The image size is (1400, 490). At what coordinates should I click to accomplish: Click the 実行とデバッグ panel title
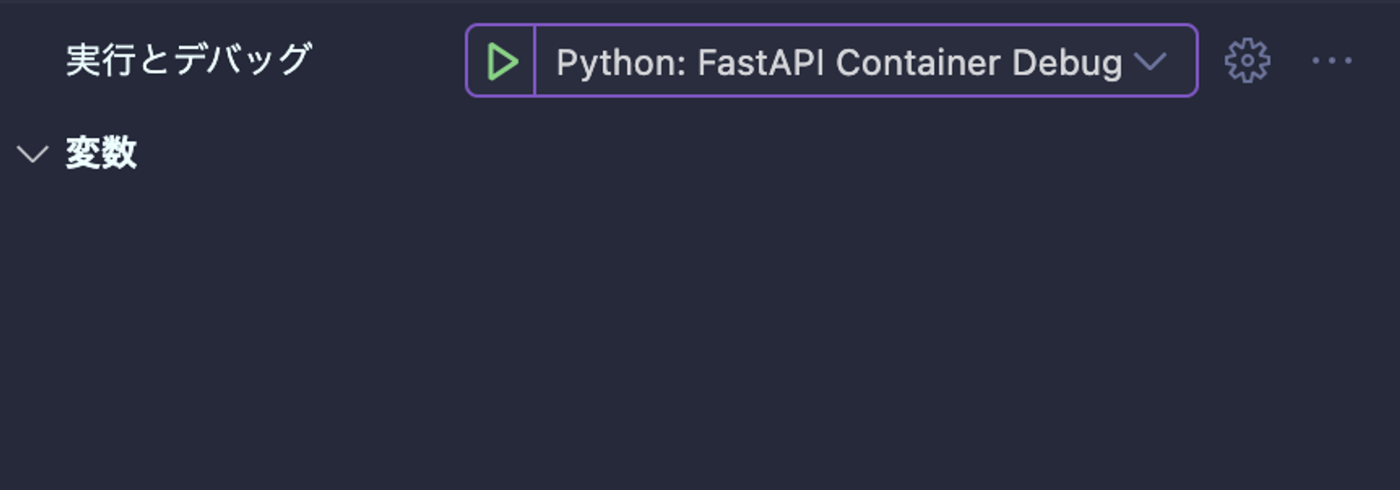point(188,60)
